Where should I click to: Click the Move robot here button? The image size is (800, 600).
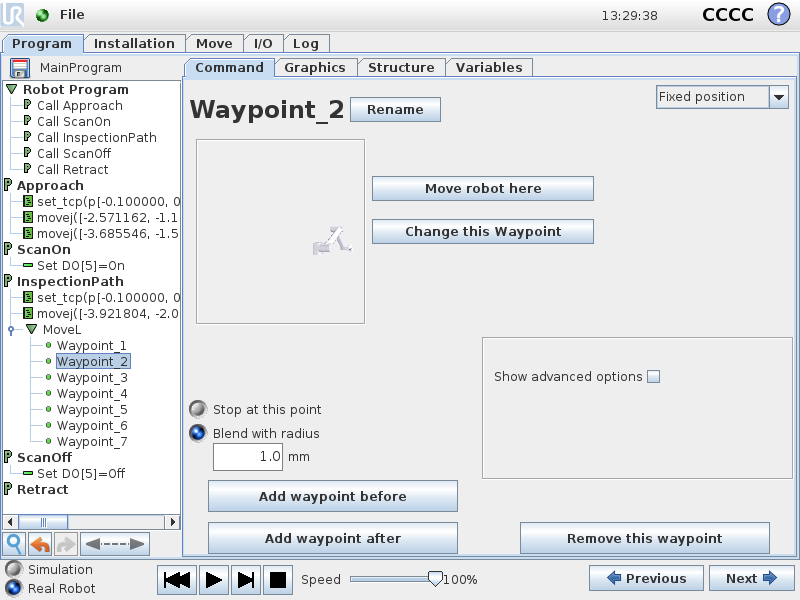pyautogui.click(x=482, y=188)
